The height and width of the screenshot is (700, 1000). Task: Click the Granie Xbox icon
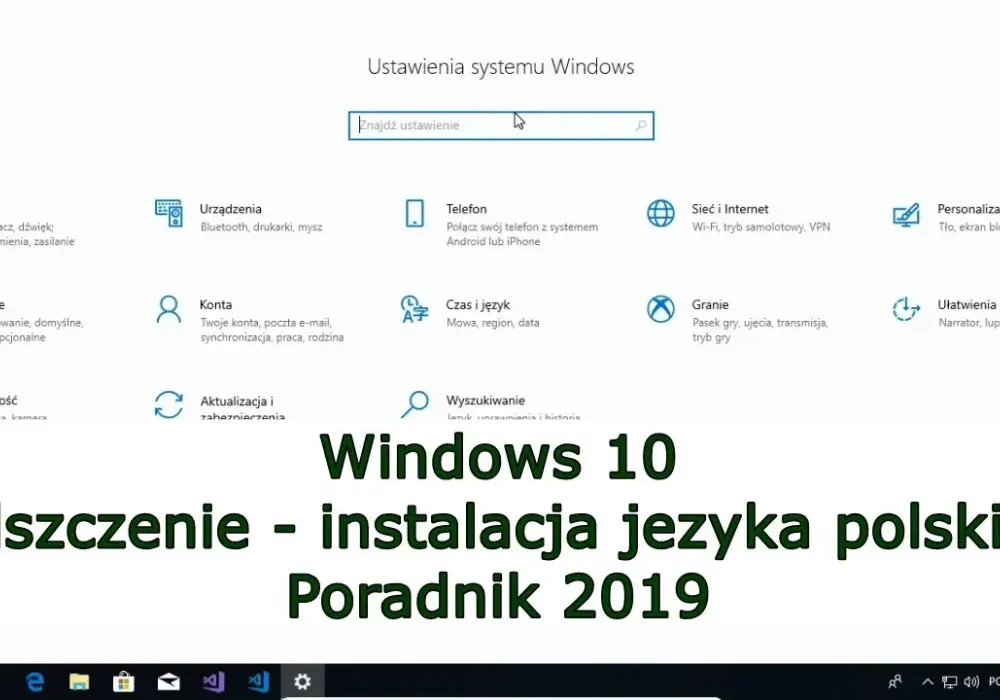coord(661,309)
